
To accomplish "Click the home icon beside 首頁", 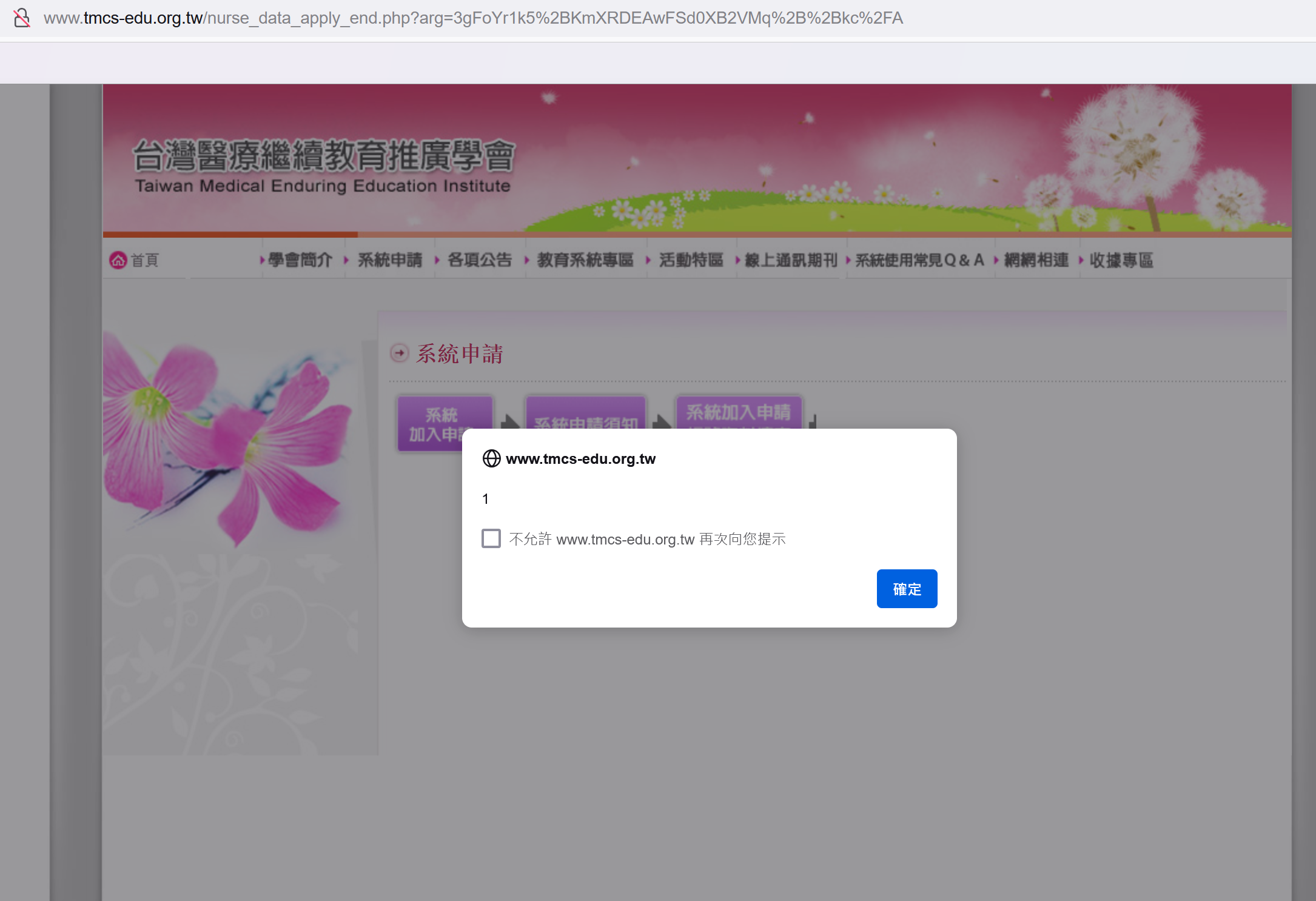I will pyautogui.click(x=118, y=260).
